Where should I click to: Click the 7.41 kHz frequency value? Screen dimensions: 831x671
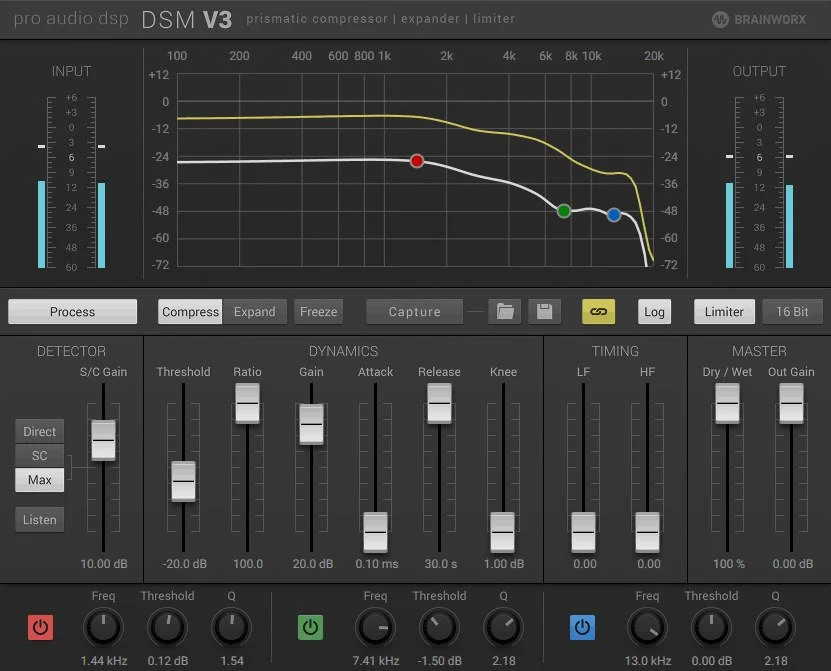tap(376, 661)
